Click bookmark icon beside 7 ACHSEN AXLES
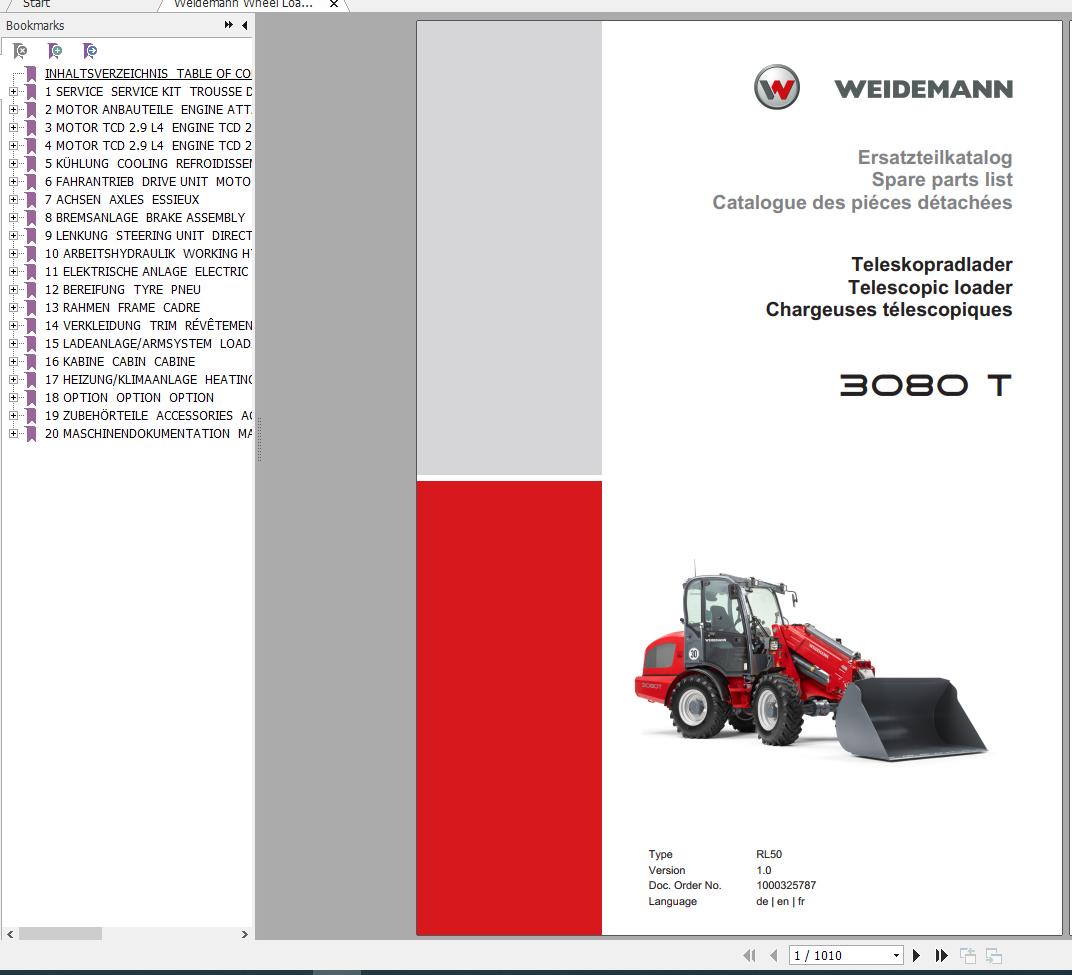Screen dimensions: 1072x975 (31, 200)
